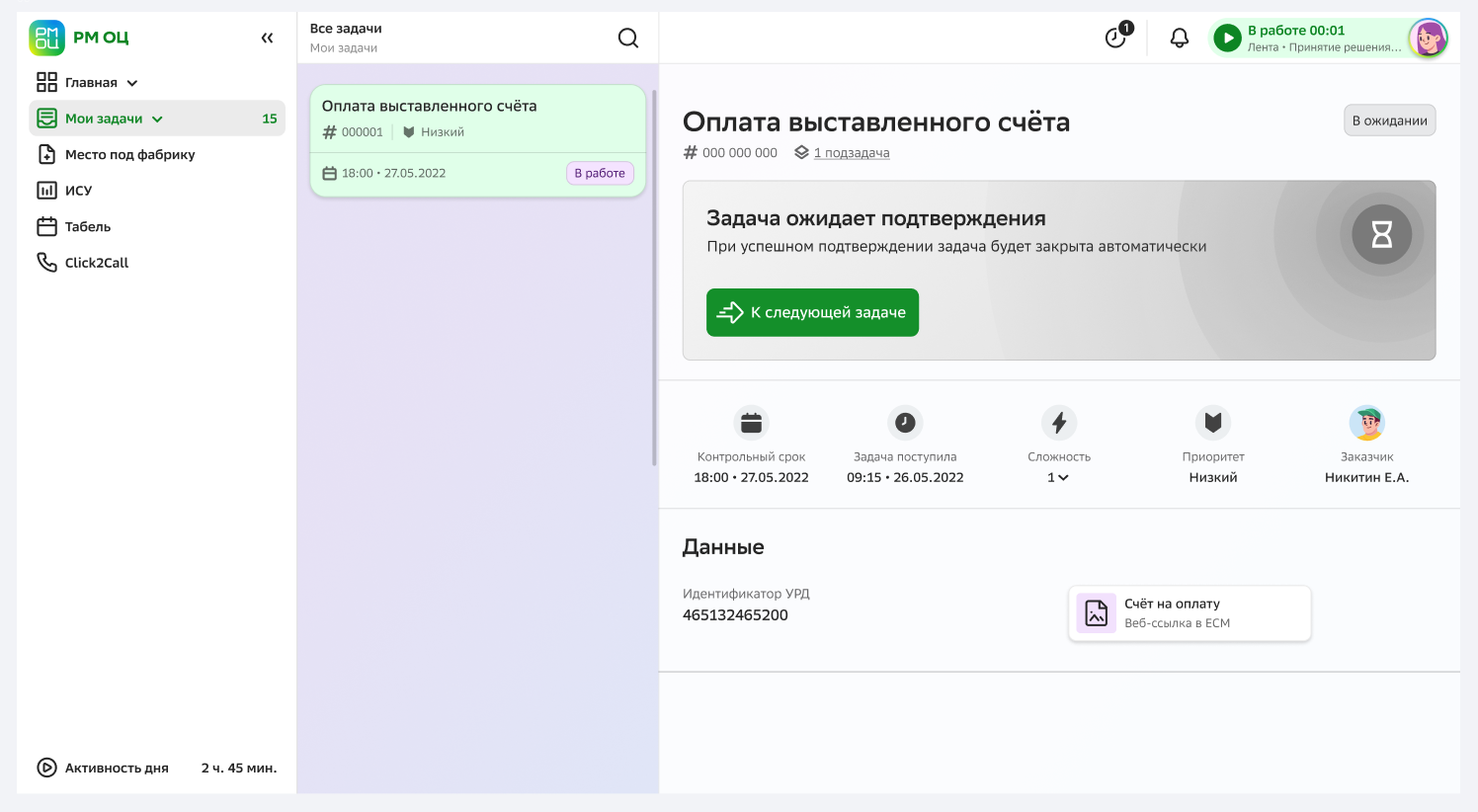Open Click2Call phone item

pyautogui.click(x=96, y=263)
